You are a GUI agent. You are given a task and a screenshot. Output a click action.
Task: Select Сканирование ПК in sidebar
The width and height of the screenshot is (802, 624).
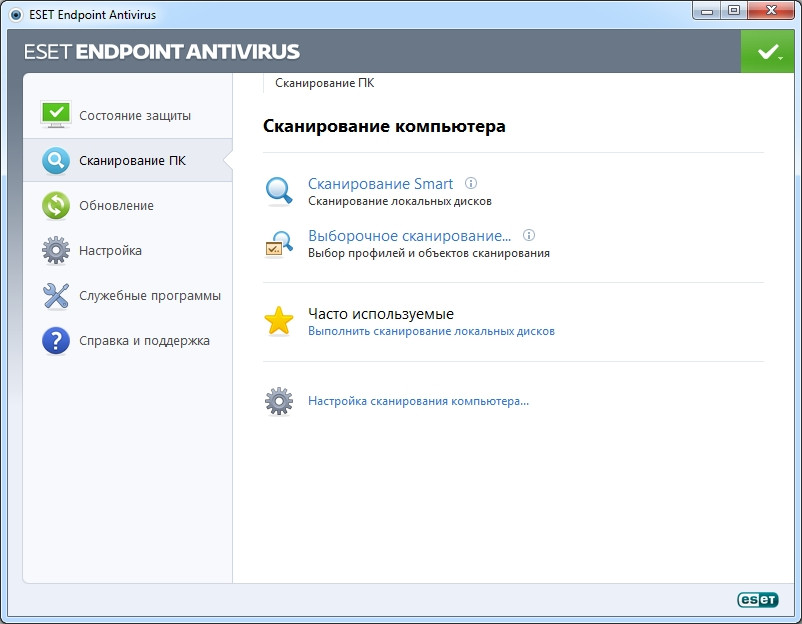pyautogui.click(x=128, y=161)
